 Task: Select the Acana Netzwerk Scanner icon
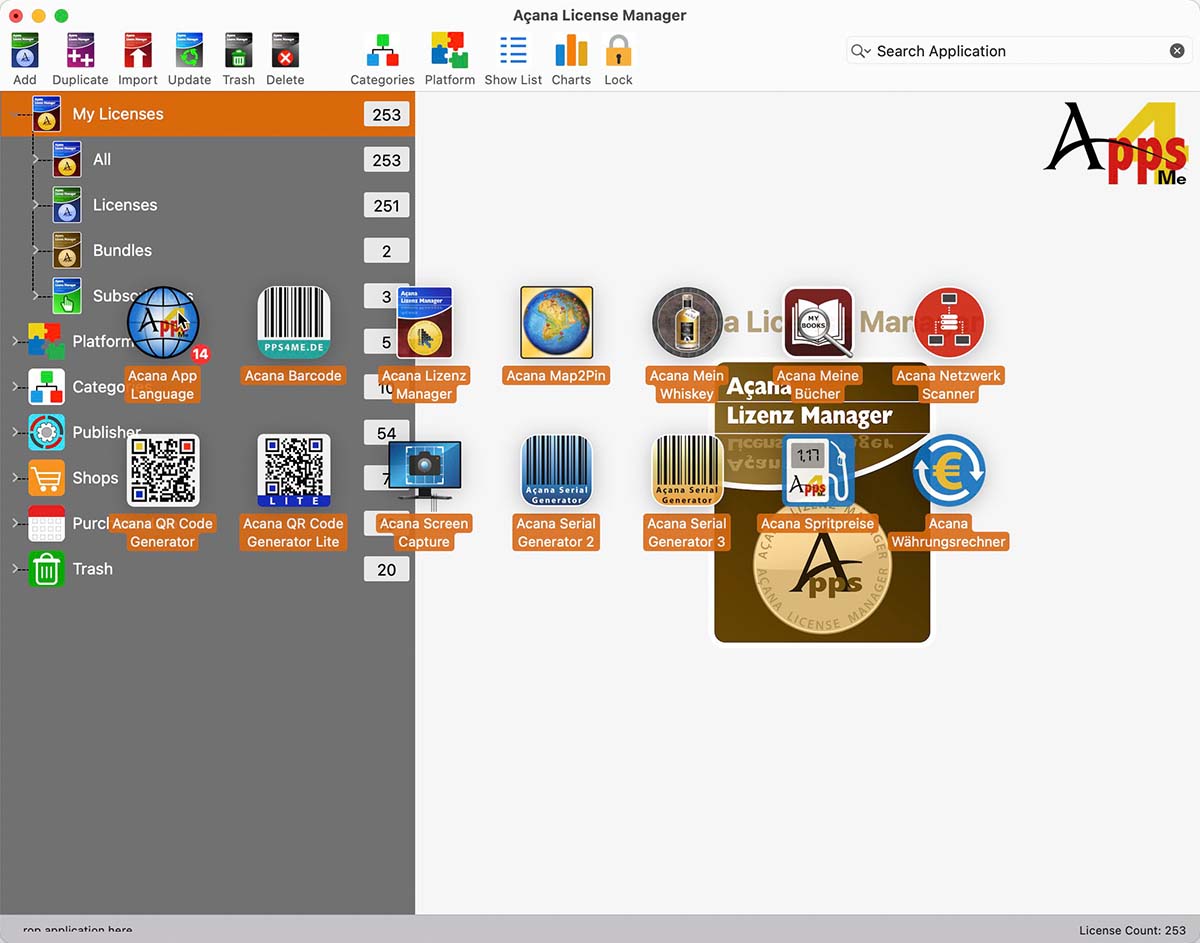pos(949,323)
